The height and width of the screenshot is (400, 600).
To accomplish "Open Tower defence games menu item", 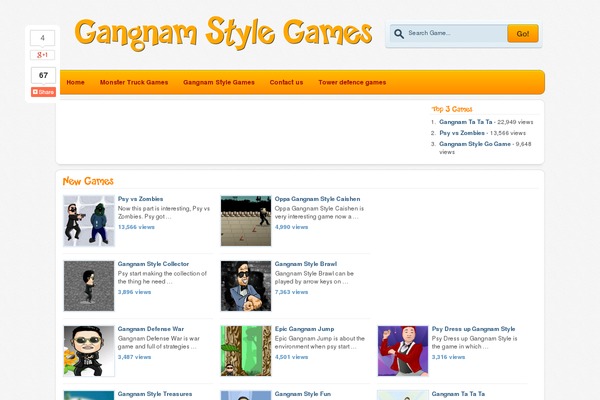I will (x=352, y=82).
